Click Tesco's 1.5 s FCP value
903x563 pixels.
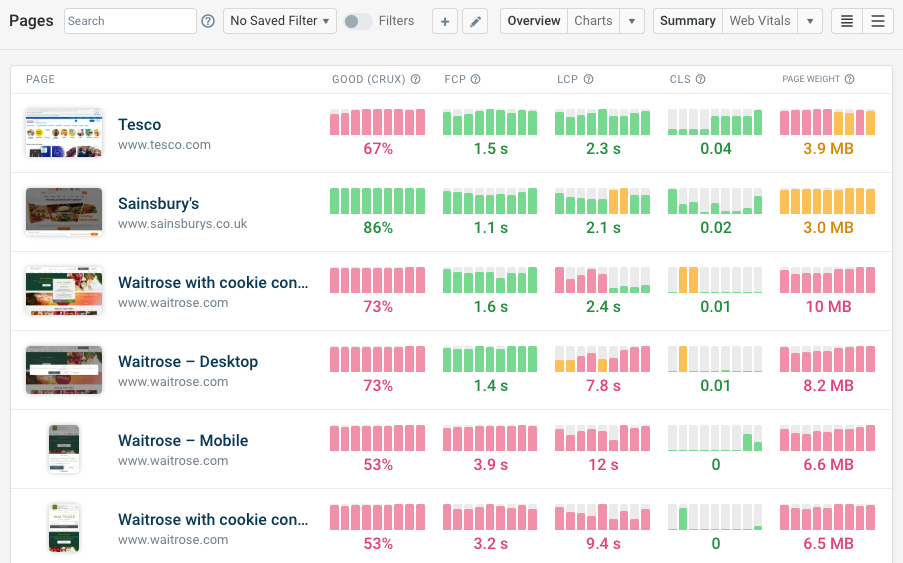(491, 149)
